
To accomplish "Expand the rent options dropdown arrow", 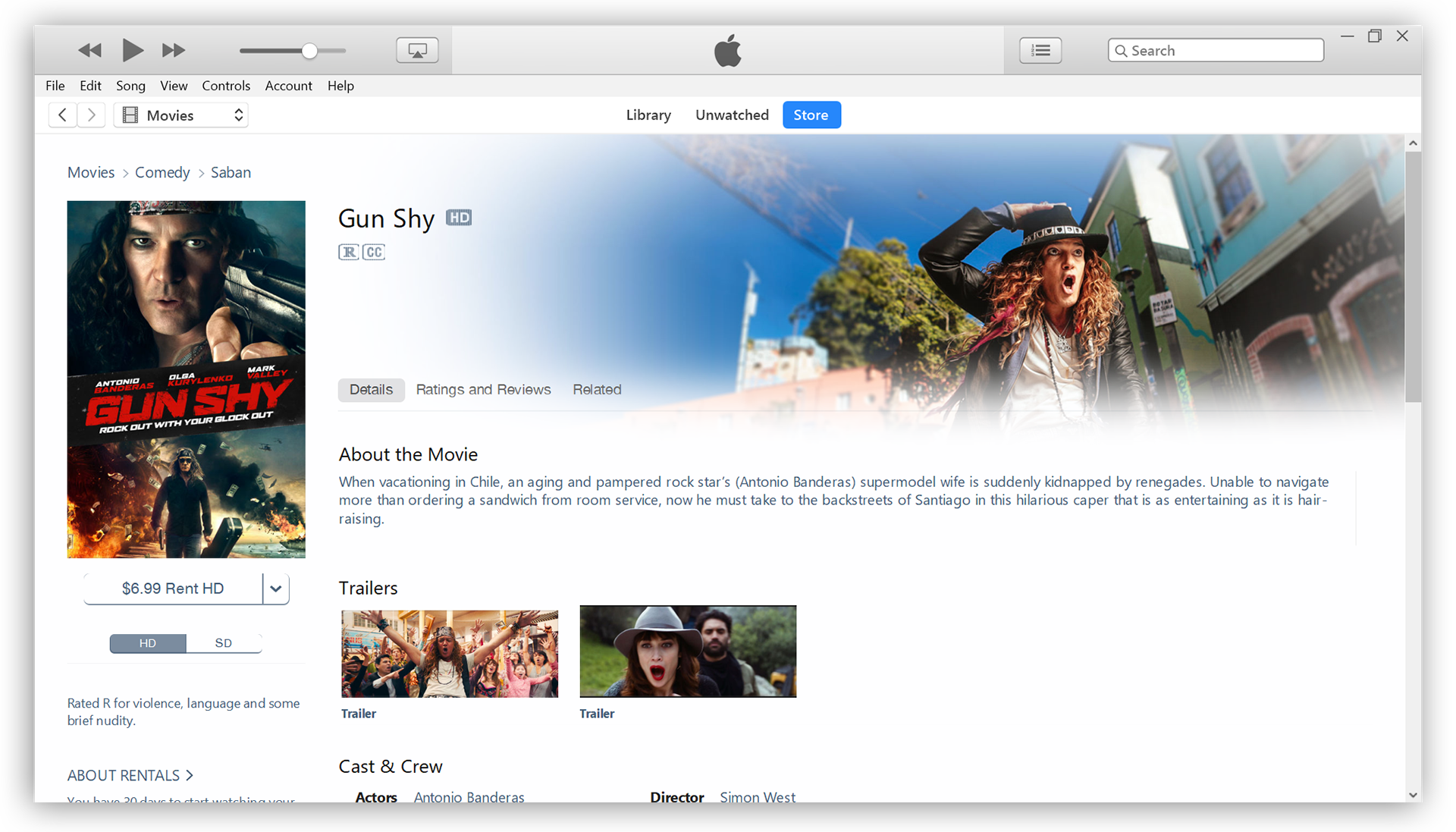I will coord(276,589).
